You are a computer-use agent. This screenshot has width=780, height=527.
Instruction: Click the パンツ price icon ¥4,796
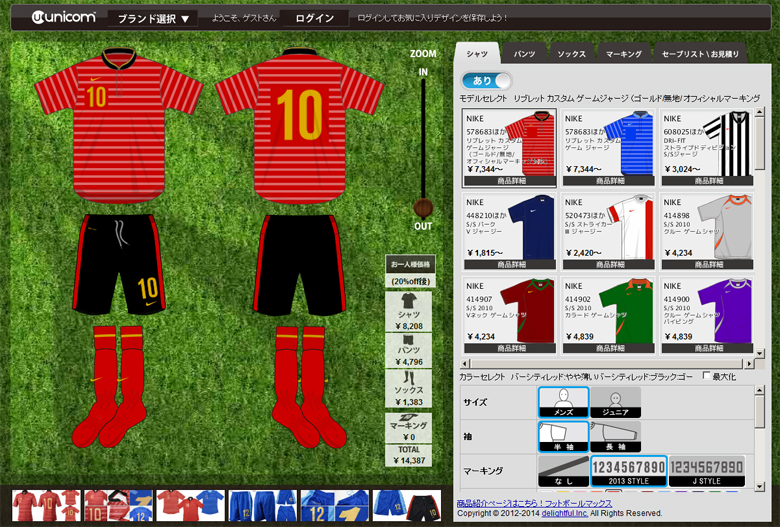408,350
